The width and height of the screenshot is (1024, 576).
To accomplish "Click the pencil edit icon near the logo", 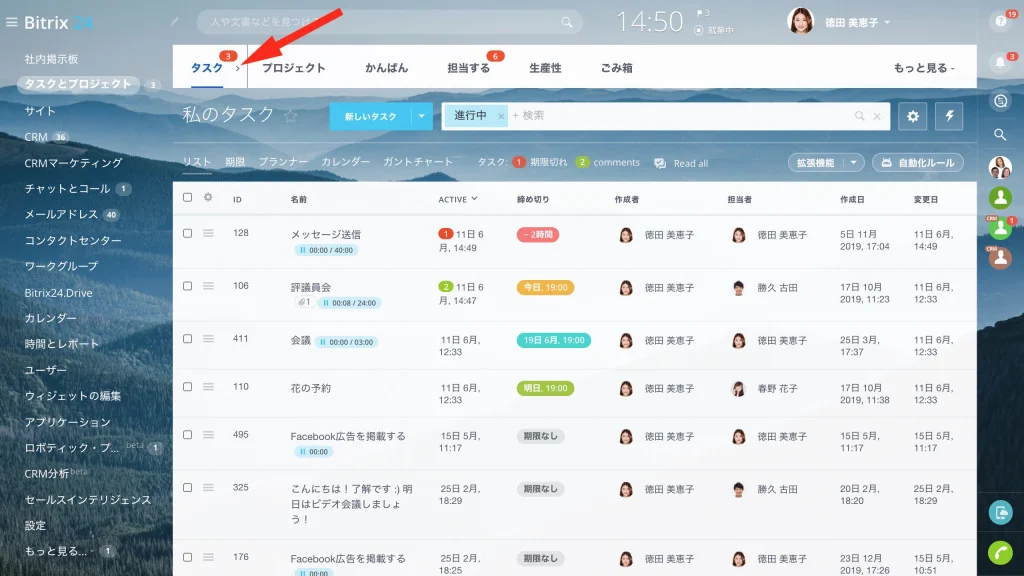I will [x=174, y=22].
